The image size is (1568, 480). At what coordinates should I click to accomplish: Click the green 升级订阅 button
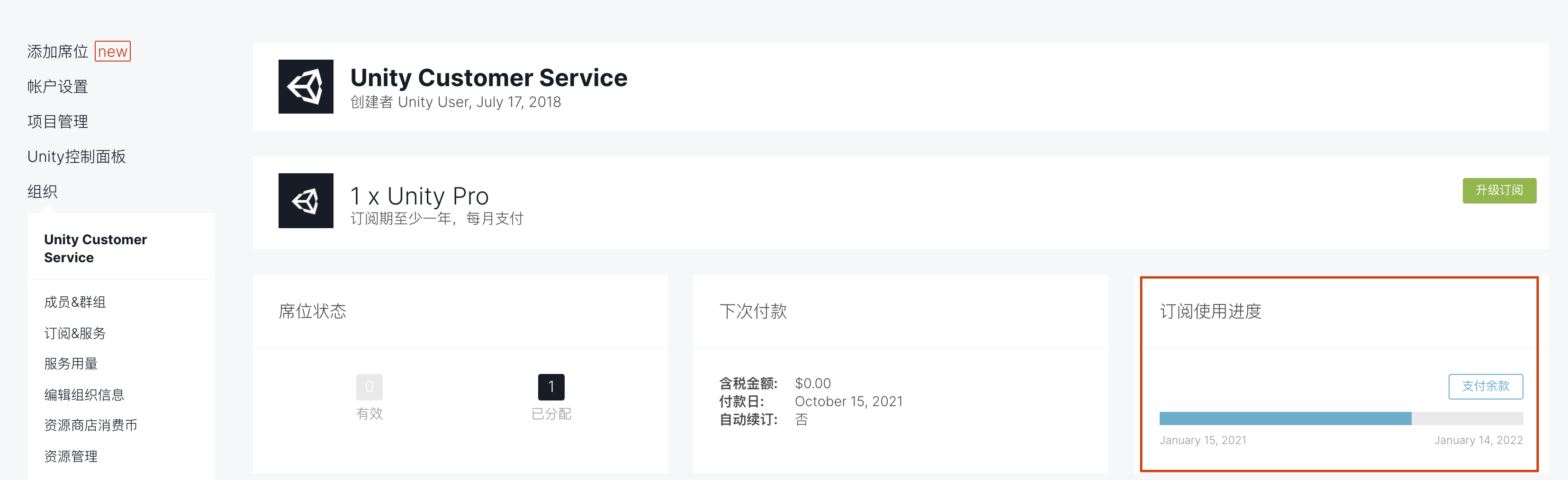click(1499, 190)
